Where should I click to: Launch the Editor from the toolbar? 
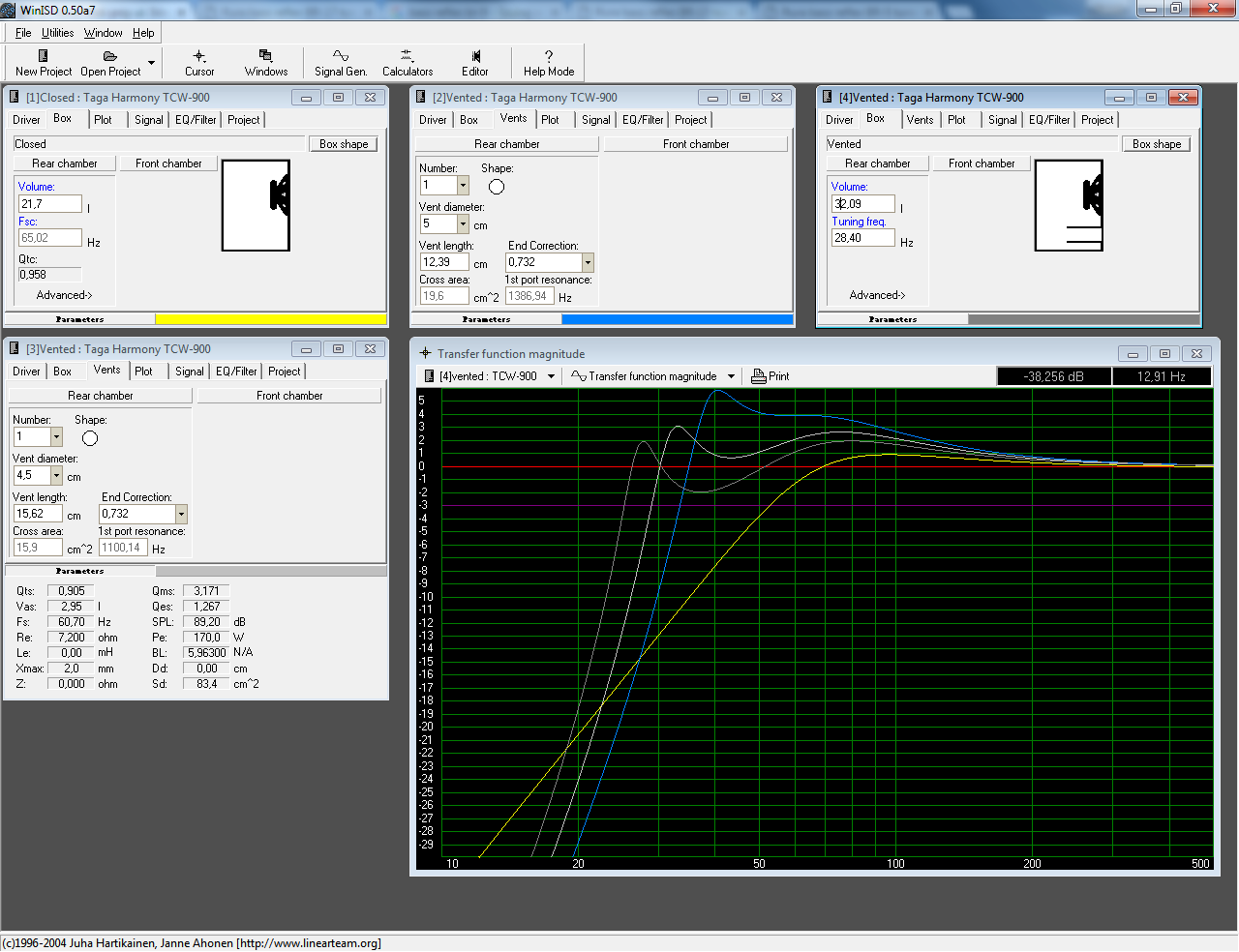tap(475, 56)
